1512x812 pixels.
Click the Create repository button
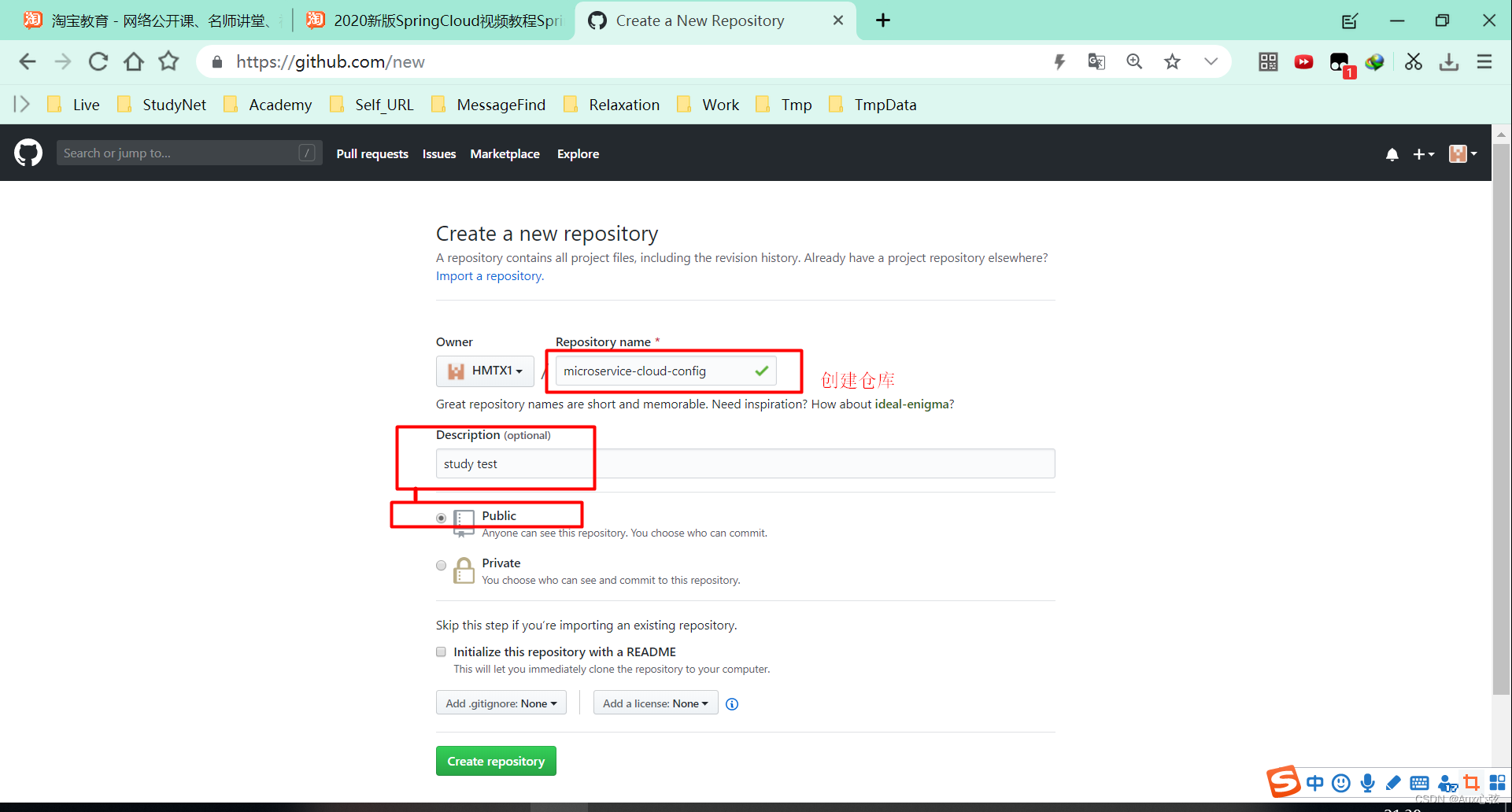(x=495, y=760)
